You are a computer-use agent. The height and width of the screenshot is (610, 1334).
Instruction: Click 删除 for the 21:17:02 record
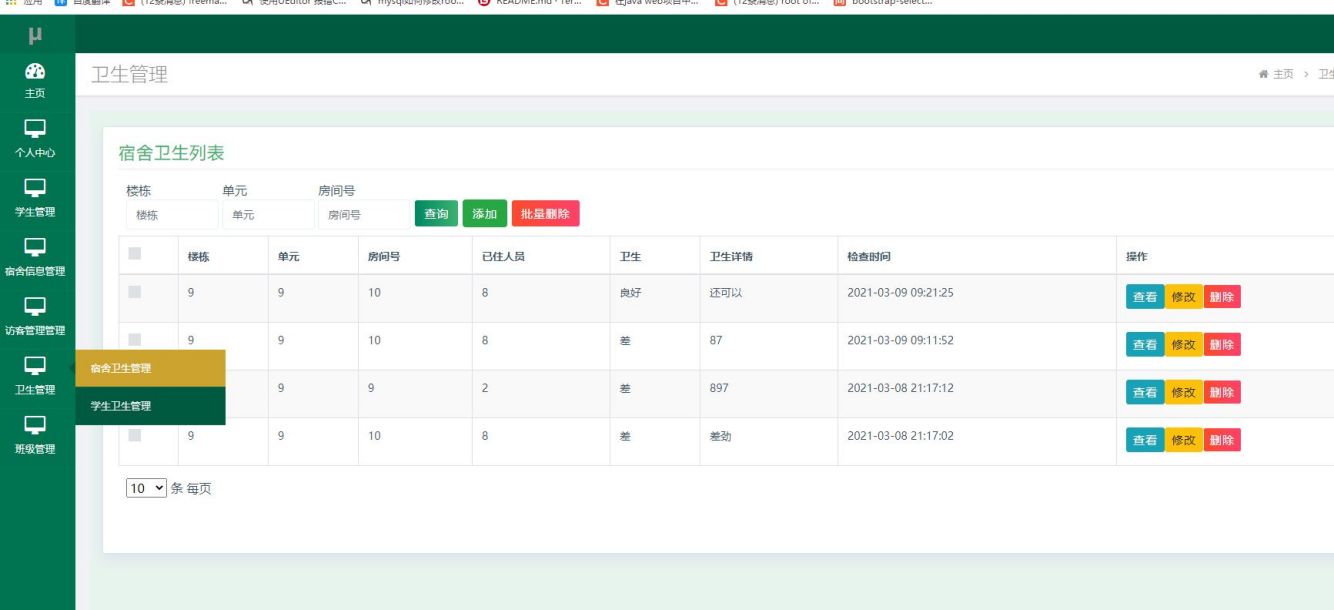point(1222,440)
